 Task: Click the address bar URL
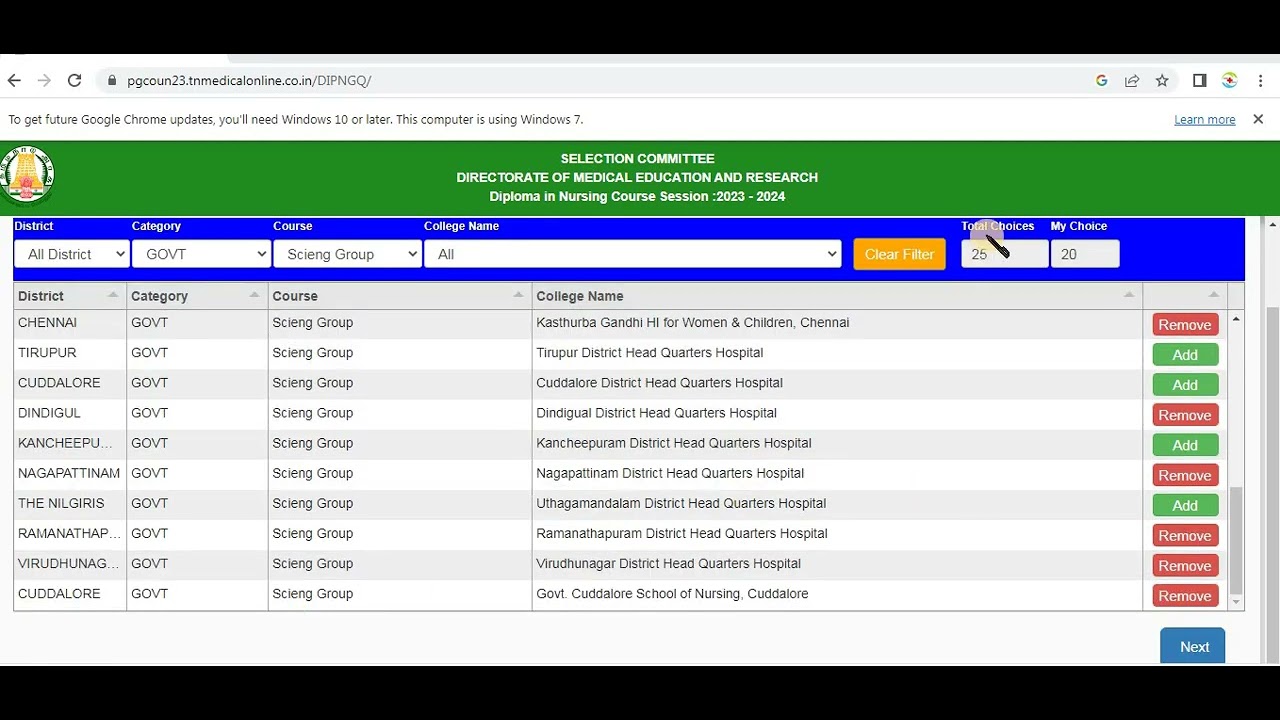point(249,81)
